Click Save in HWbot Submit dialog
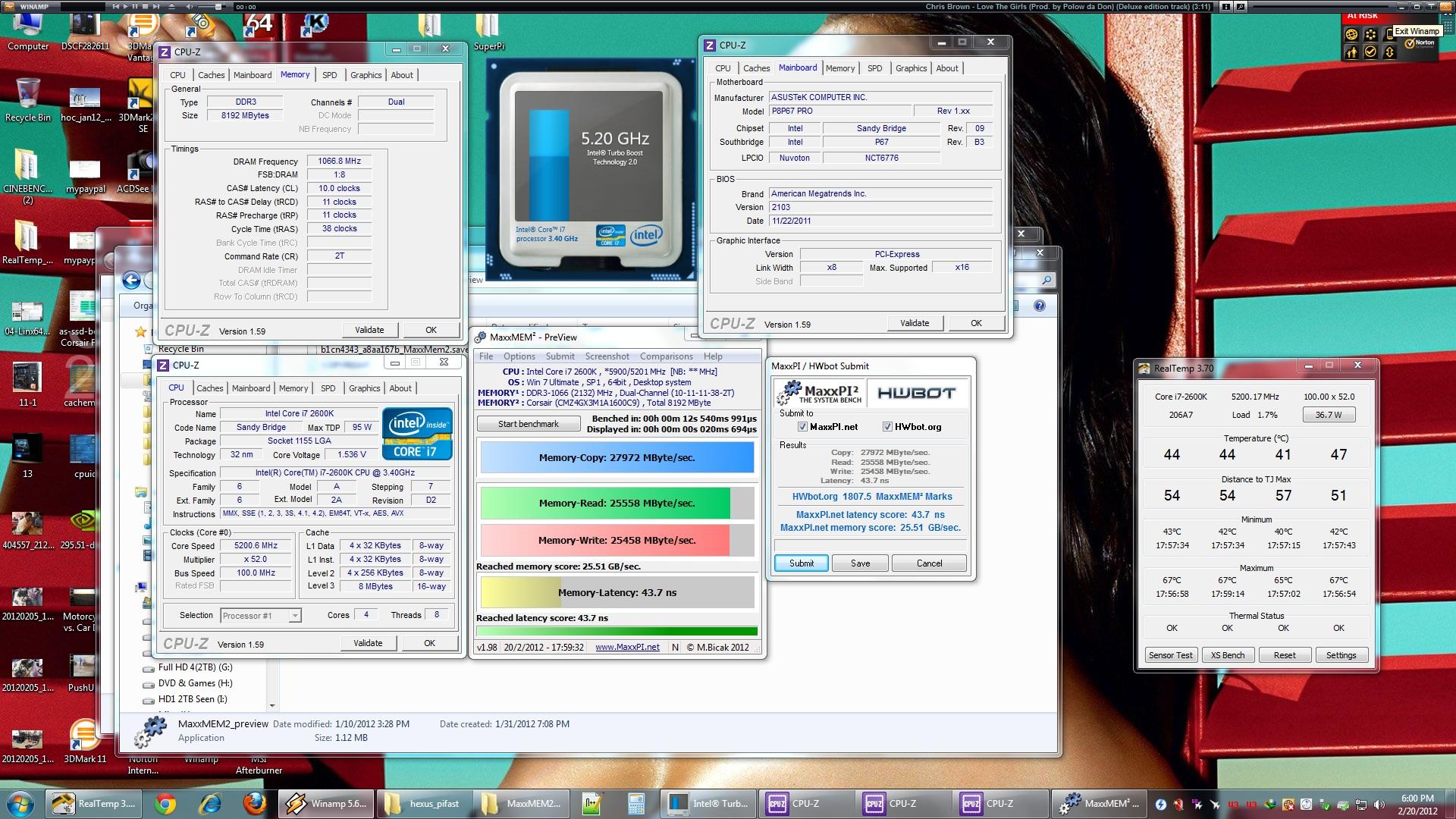Screen dimensions: 1456x819 [860, 563]
